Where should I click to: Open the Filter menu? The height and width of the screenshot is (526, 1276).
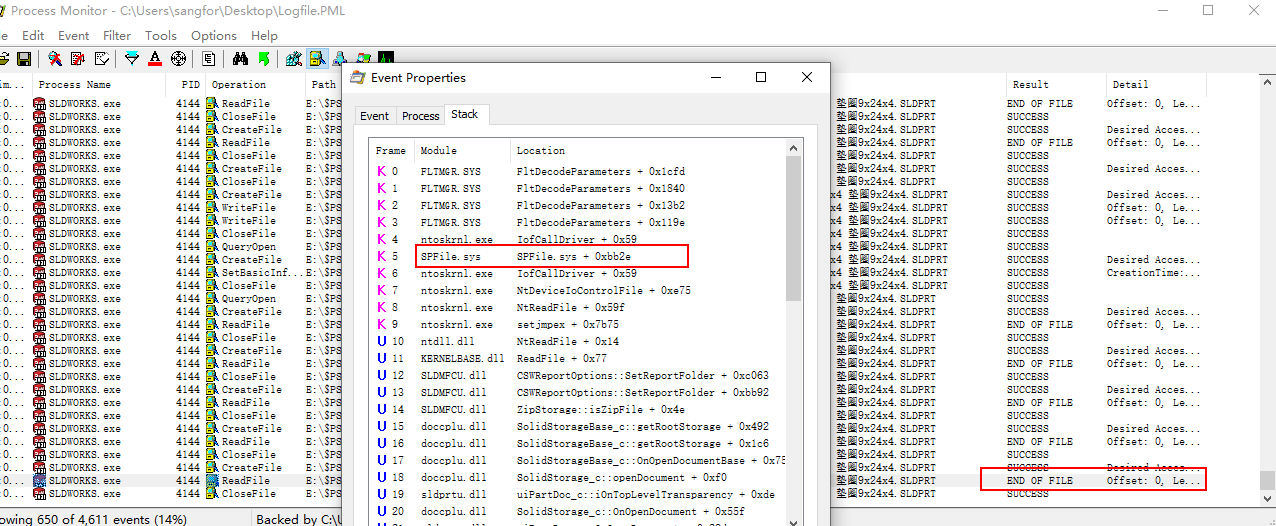tap(117, 35)
